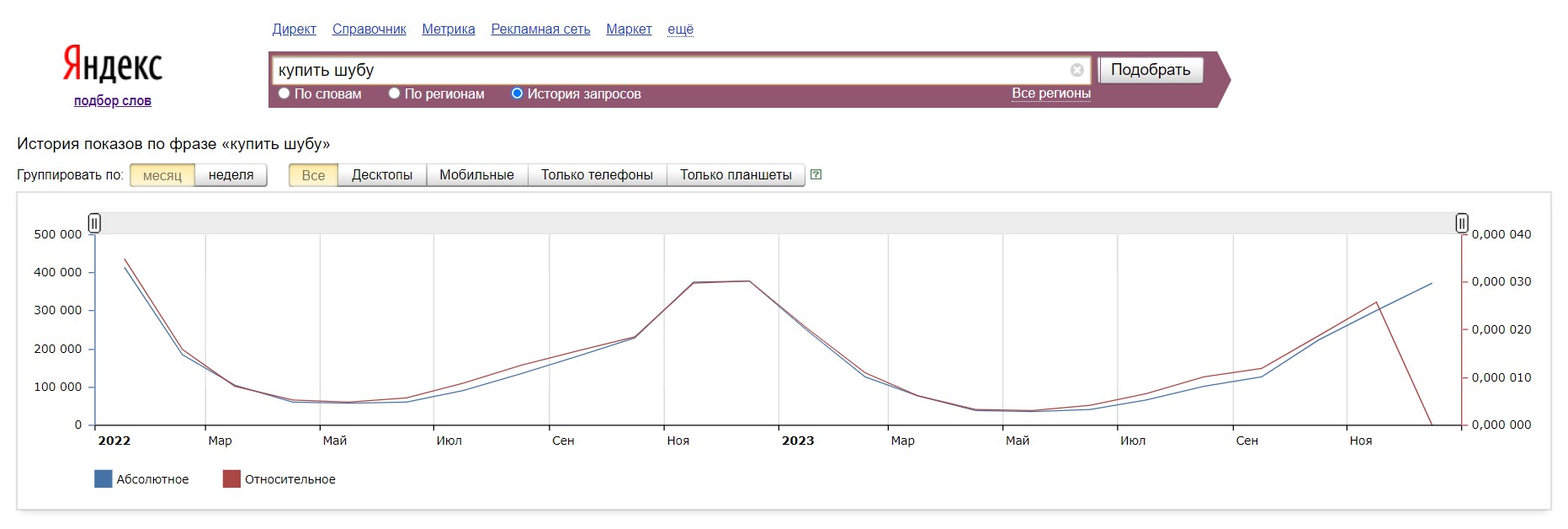Click the left range slider handle

click(94, 223)
